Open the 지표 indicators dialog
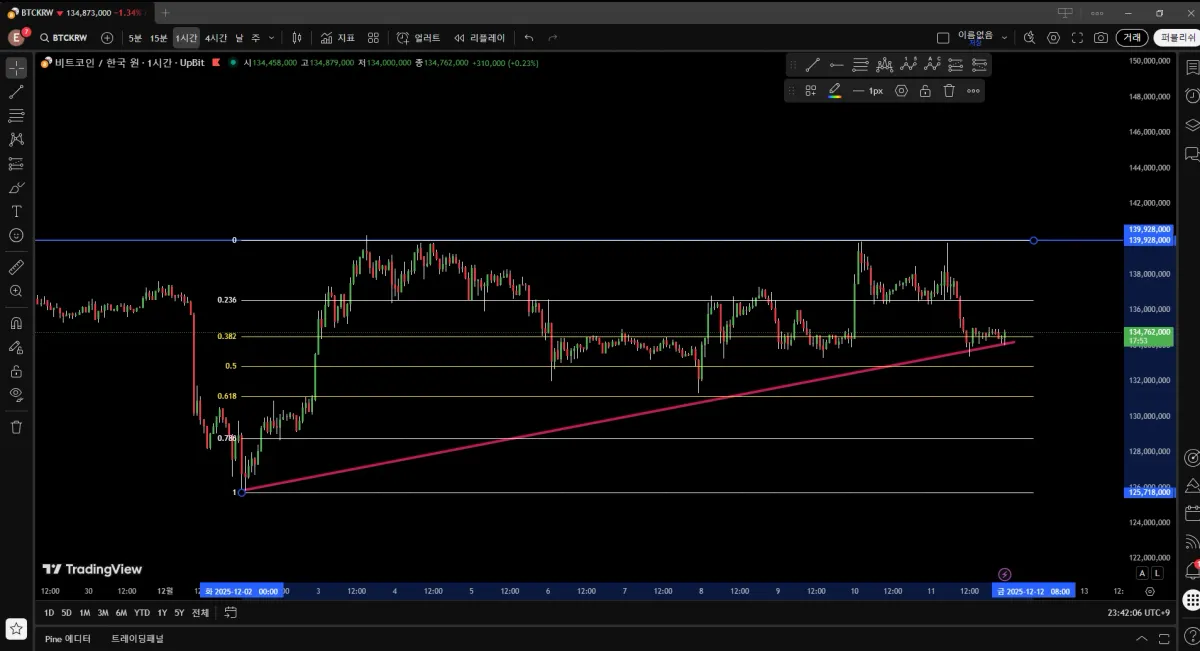 (x=338, y=38)
